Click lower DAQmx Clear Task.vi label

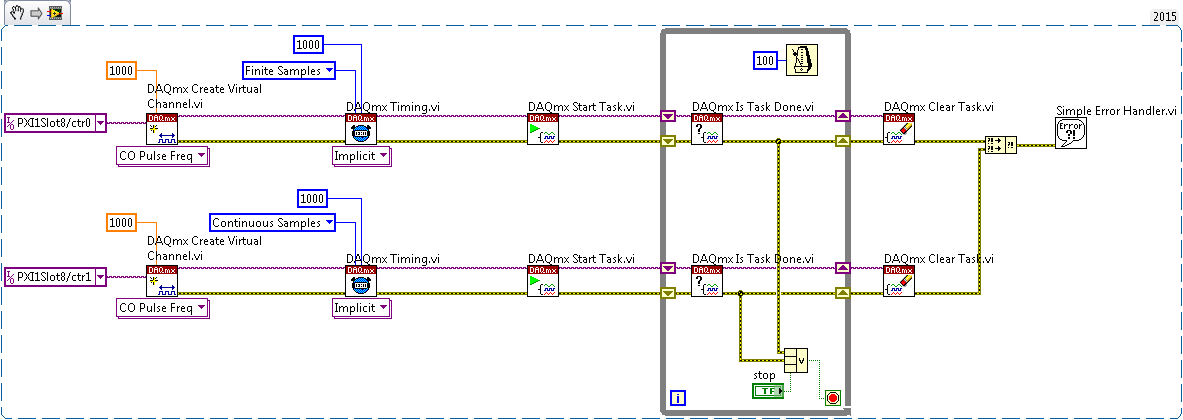[939, 259]
